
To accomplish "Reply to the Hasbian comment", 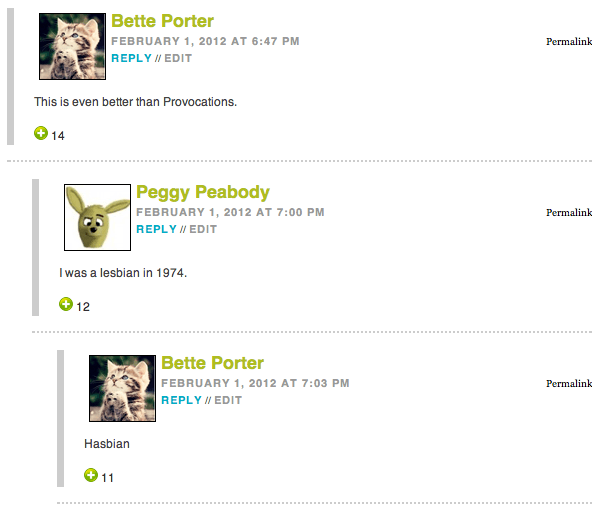I will pyautogui.click(x=181, y=400).
